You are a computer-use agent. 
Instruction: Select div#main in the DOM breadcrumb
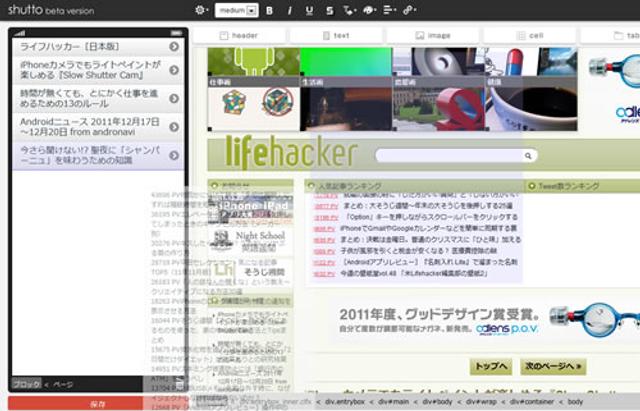pos(393,402)
